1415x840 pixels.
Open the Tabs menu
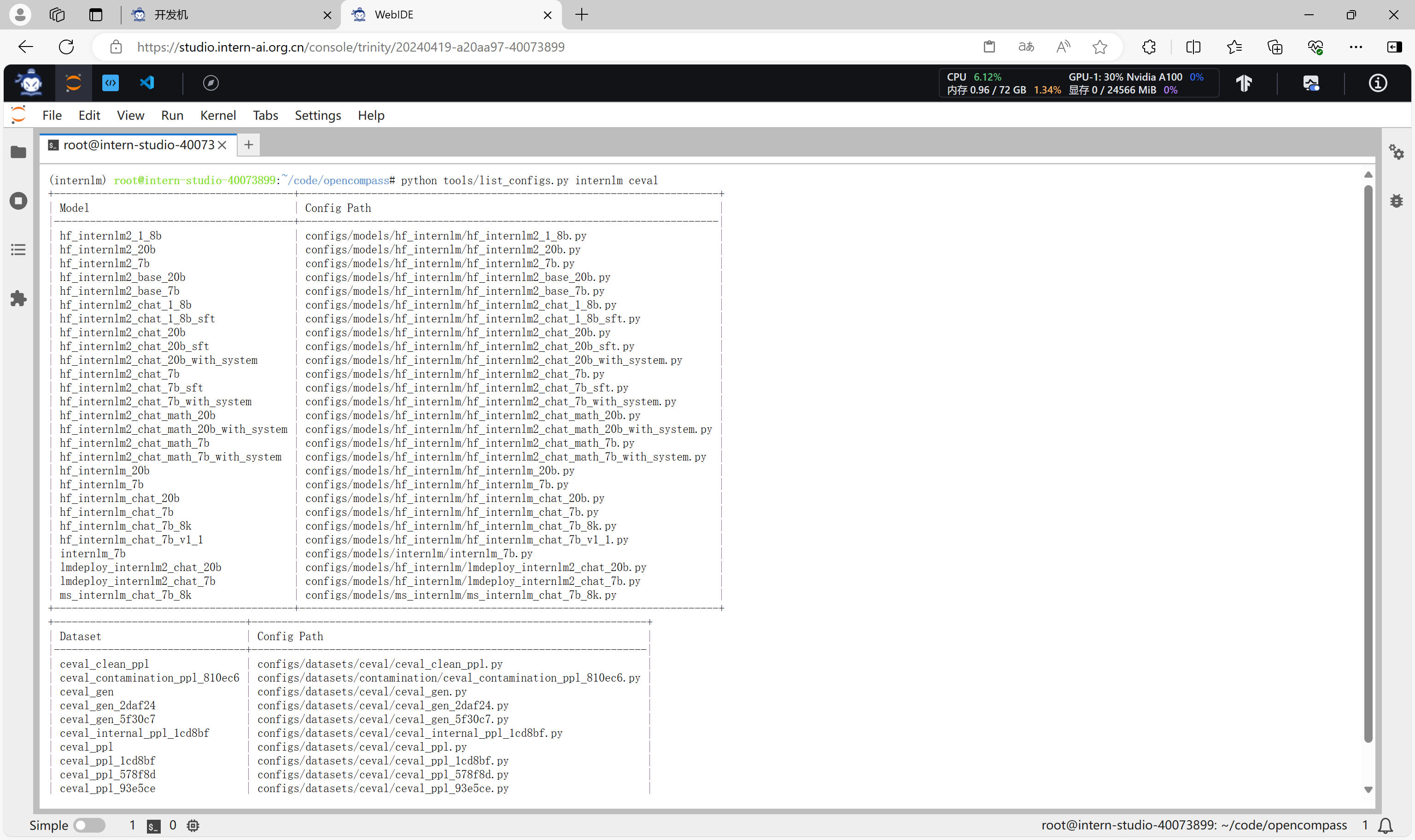tap(265, 115)
